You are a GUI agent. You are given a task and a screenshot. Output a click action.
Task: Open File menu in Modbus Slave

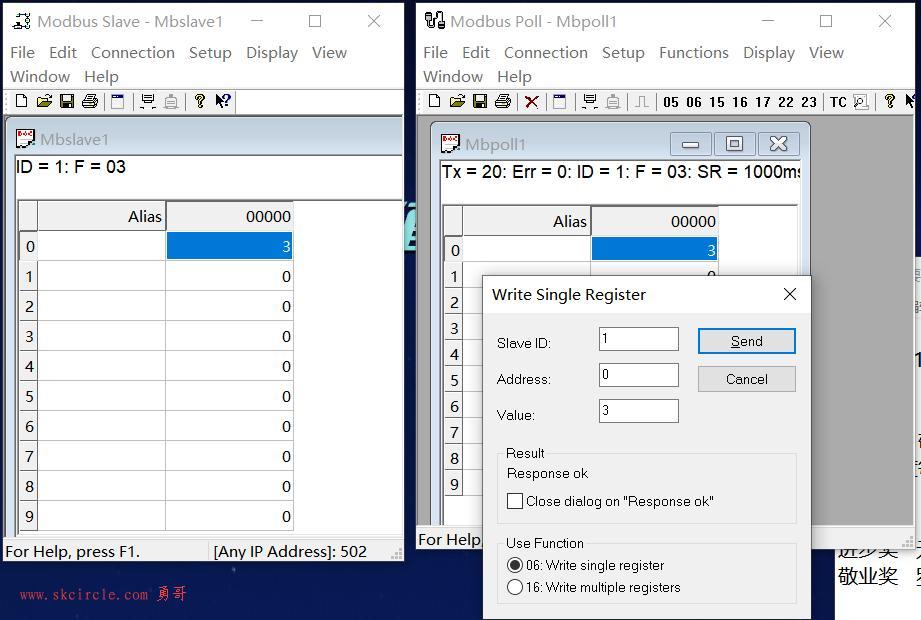coord(22,53)
